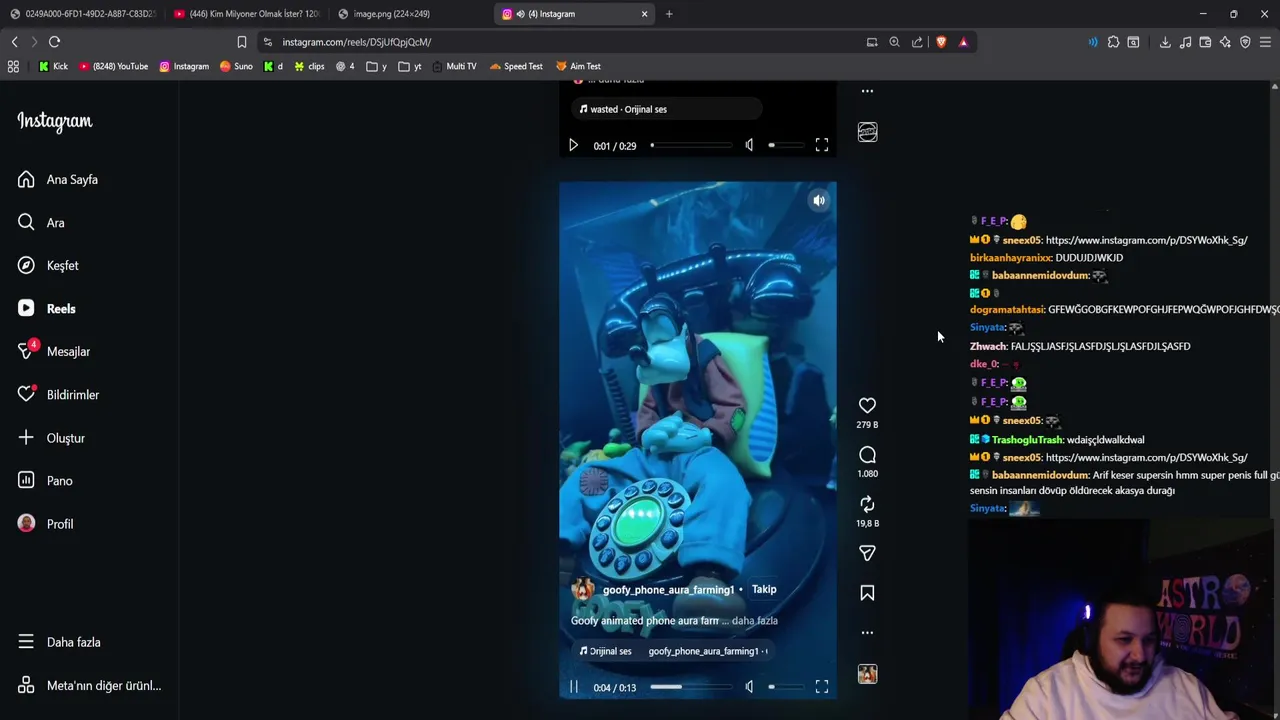Open browser zoom magnifier icon
Viewport: 1280px width, 720px height.
point(894,42)
